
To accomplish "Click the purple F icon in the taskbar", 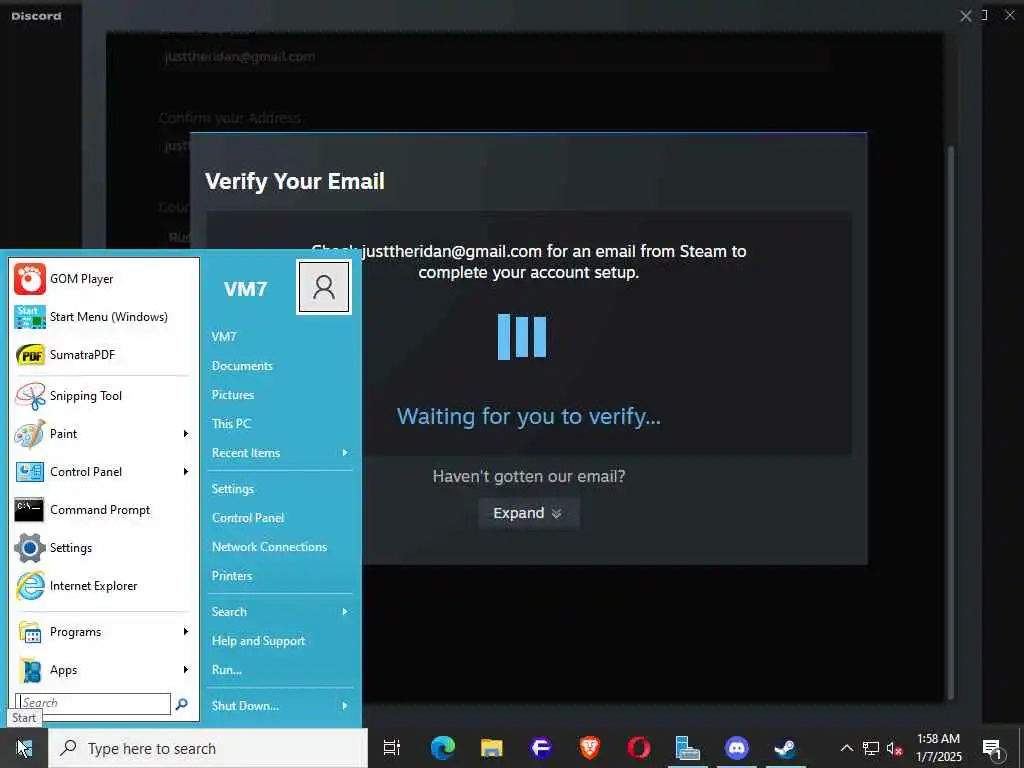I will tap(541, 748).
